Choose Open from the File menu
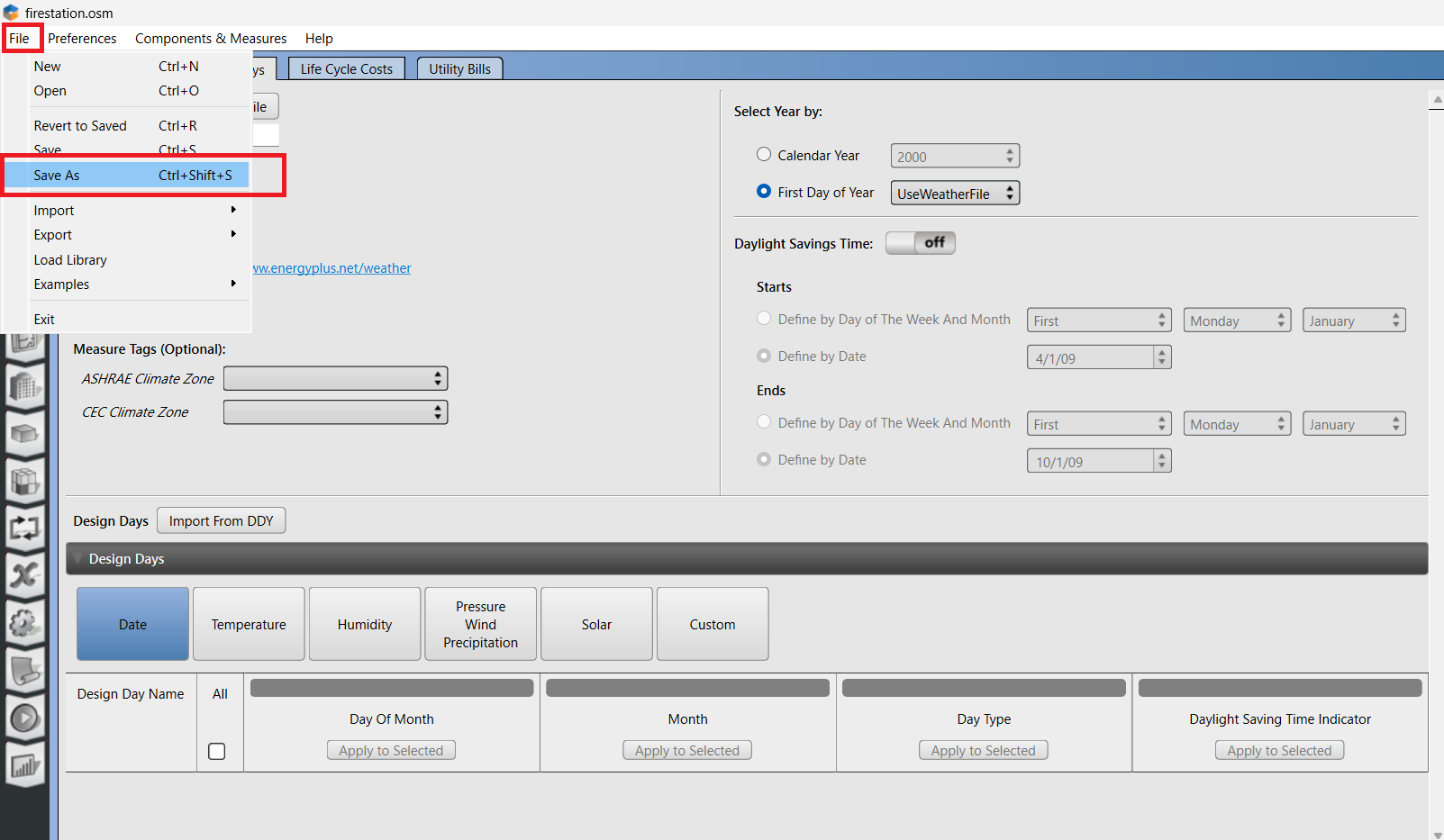Screen dimensions: 1444x840 click(x=126, y=91)
